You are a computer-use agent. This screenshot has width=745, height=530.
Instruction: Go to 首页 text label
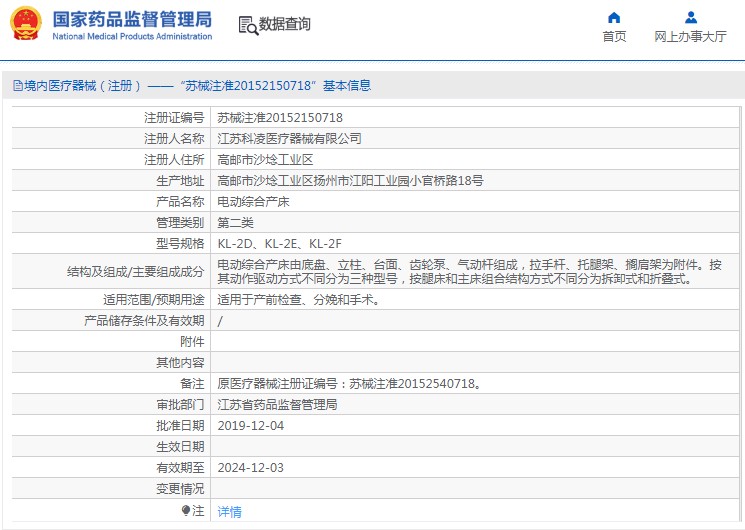point(614,36)
